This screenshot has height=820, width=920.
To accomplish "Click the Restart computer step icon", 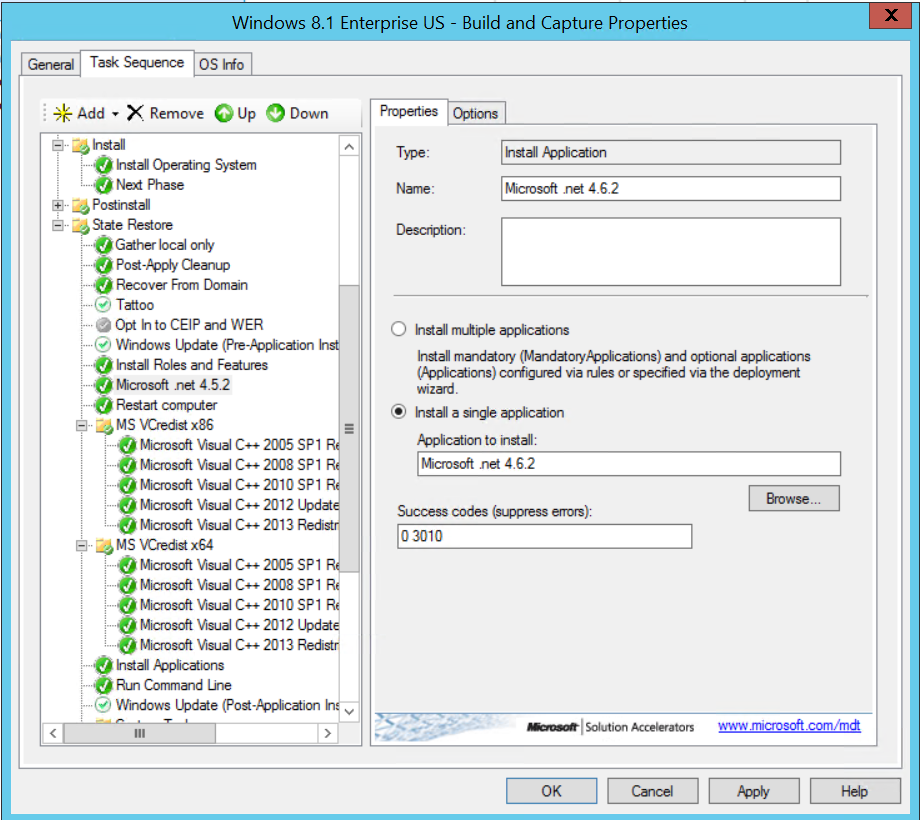I will [x=103, y=405].
